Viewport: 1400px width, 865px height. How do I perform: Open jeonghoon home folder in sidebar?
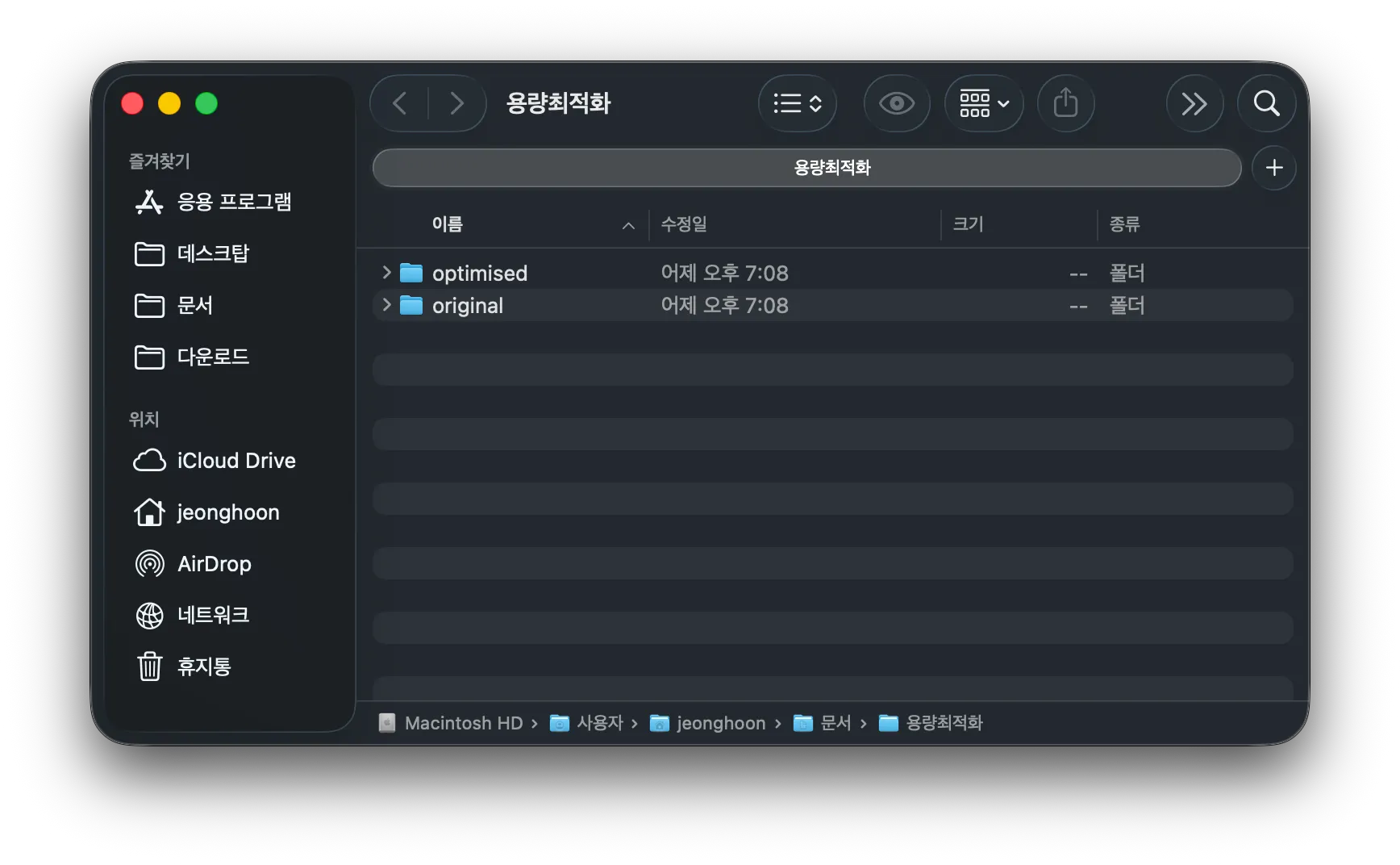click(x=228, y=512)
